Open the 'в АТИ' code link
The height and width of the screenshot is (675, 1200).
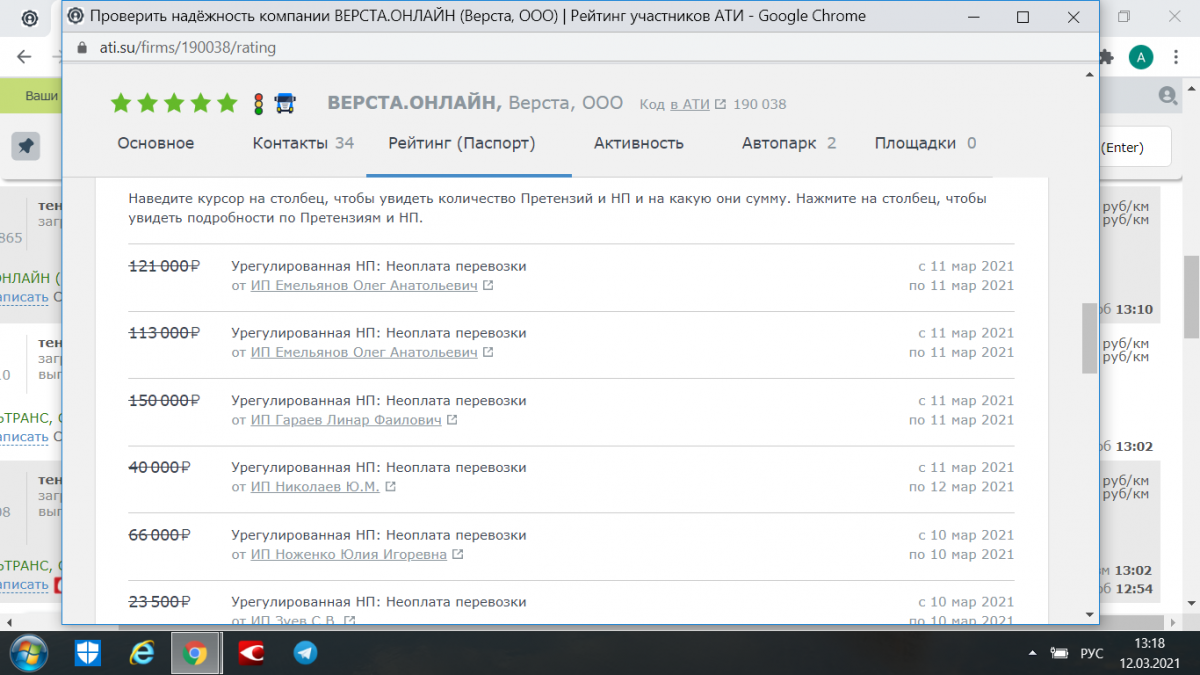coord(690,104)
